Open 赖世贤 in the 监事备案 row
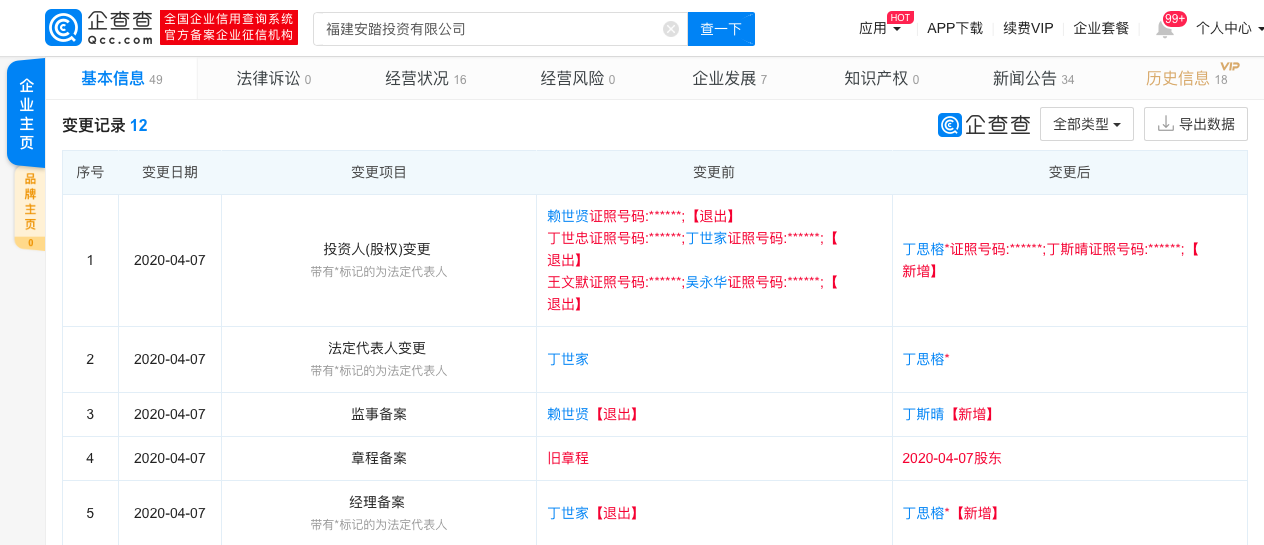The width and height of the screenshot is (1264, 545). (568, 414)
